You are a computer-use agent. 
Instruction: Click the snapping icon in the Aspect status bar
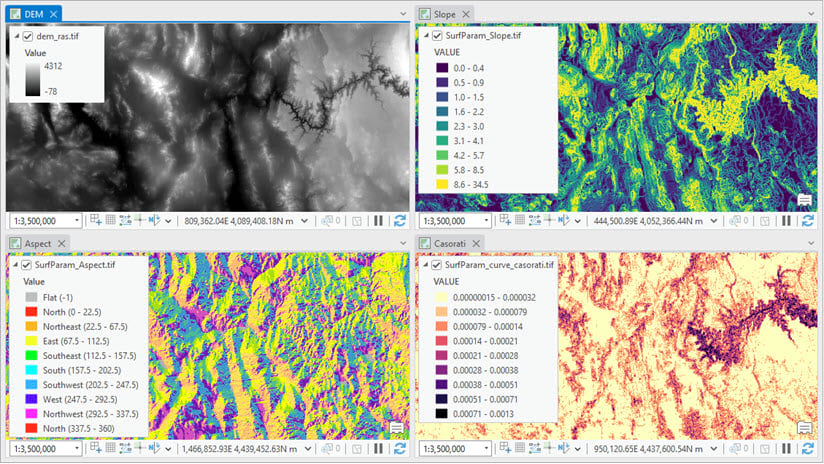coord(96,448)
